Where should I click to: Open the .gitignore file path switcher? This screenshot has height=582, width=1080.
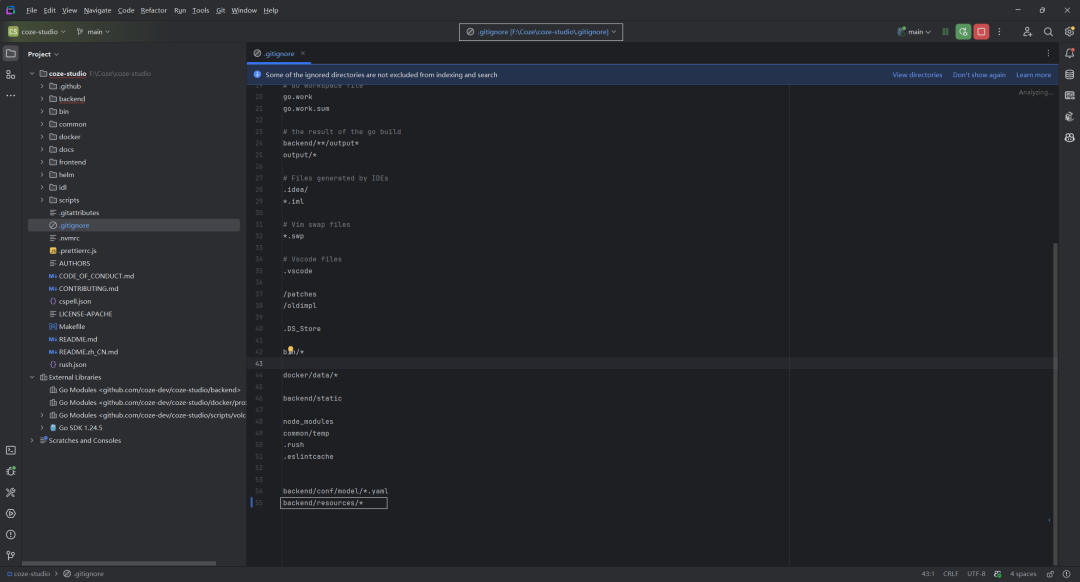pos(541,32)
